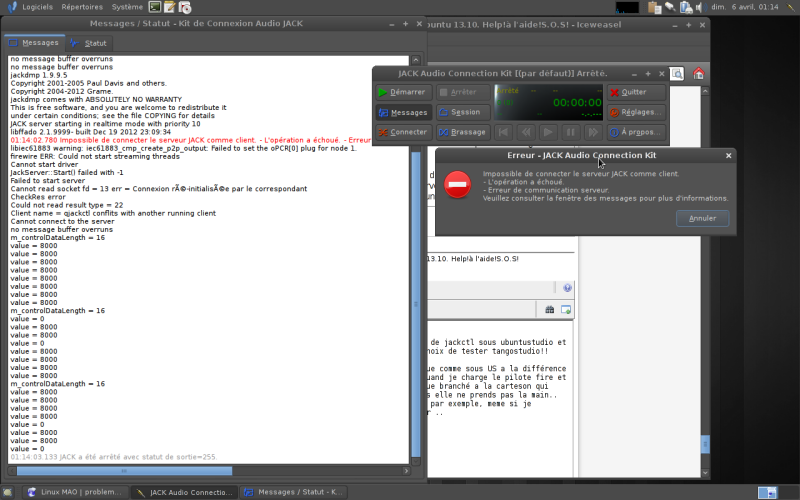Click the keyboard icon in forum editor toolbar
The height and width of the screenshot is (500, 800).
(x=549, y=310)
